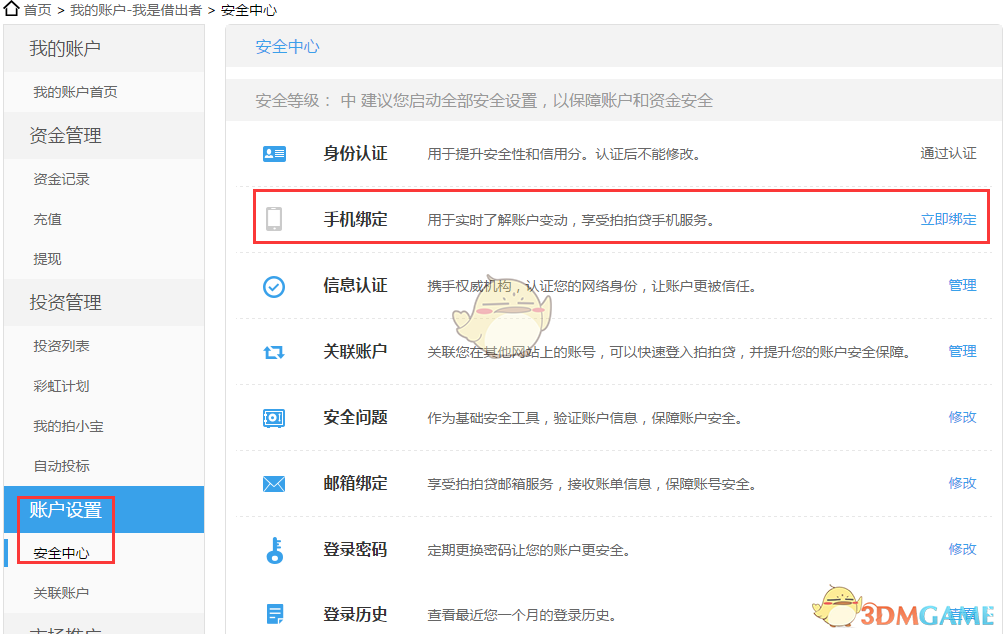Click the 登录历史 row title
The height and width of the screenshot is (634, 1005).
tap(355, 615)
